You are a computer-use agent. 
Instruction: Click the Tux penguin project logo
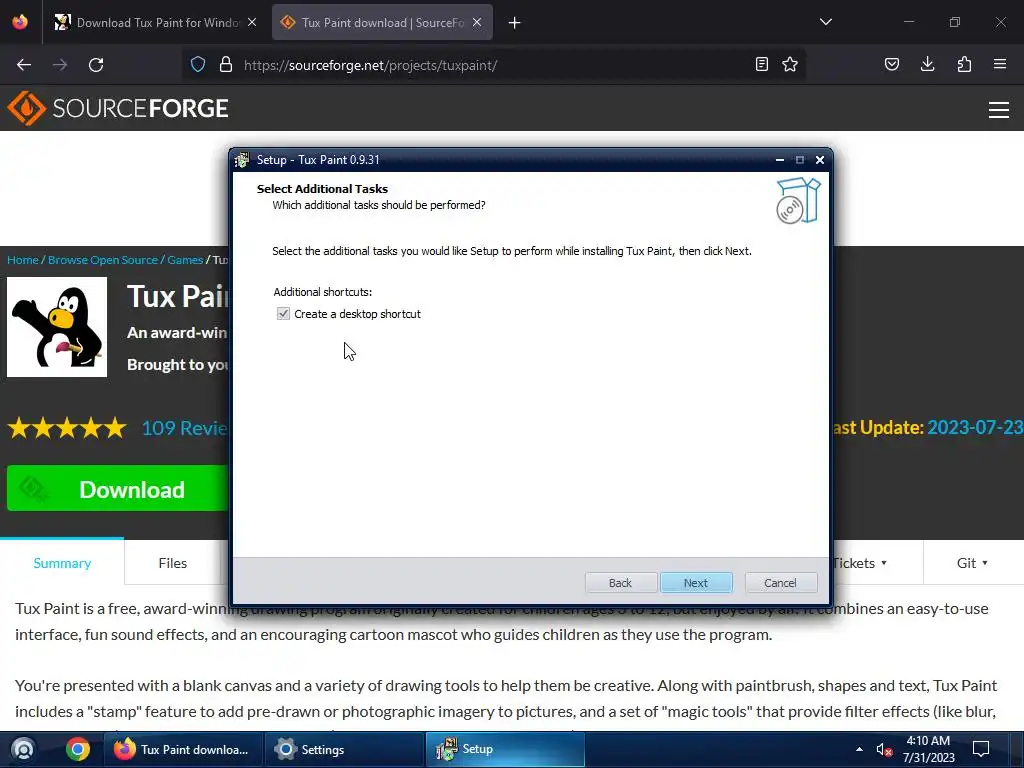(x=57, y=327)
